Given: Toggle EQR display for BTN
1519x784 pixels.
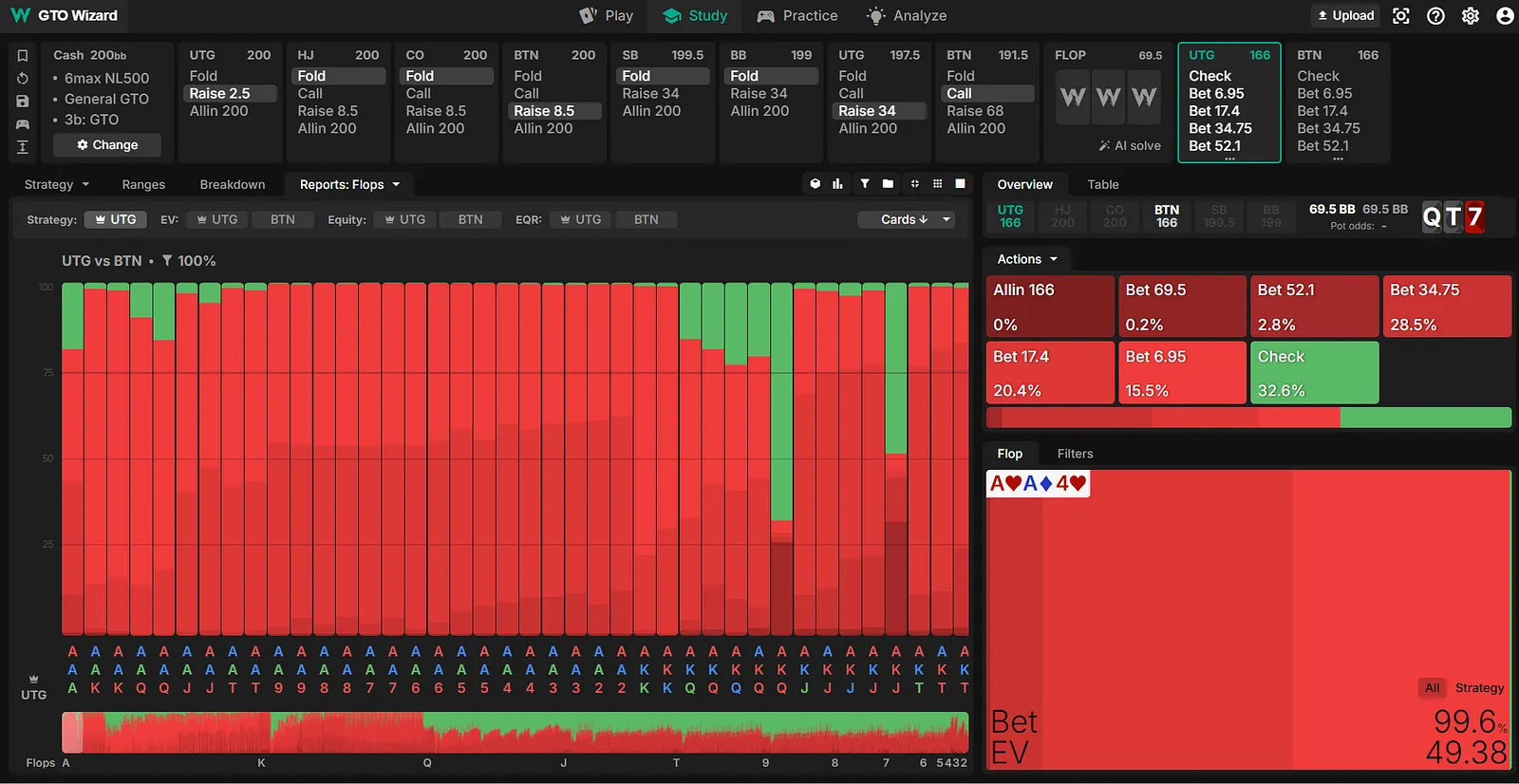Looking at the screenshot, I should coord(646,219).
